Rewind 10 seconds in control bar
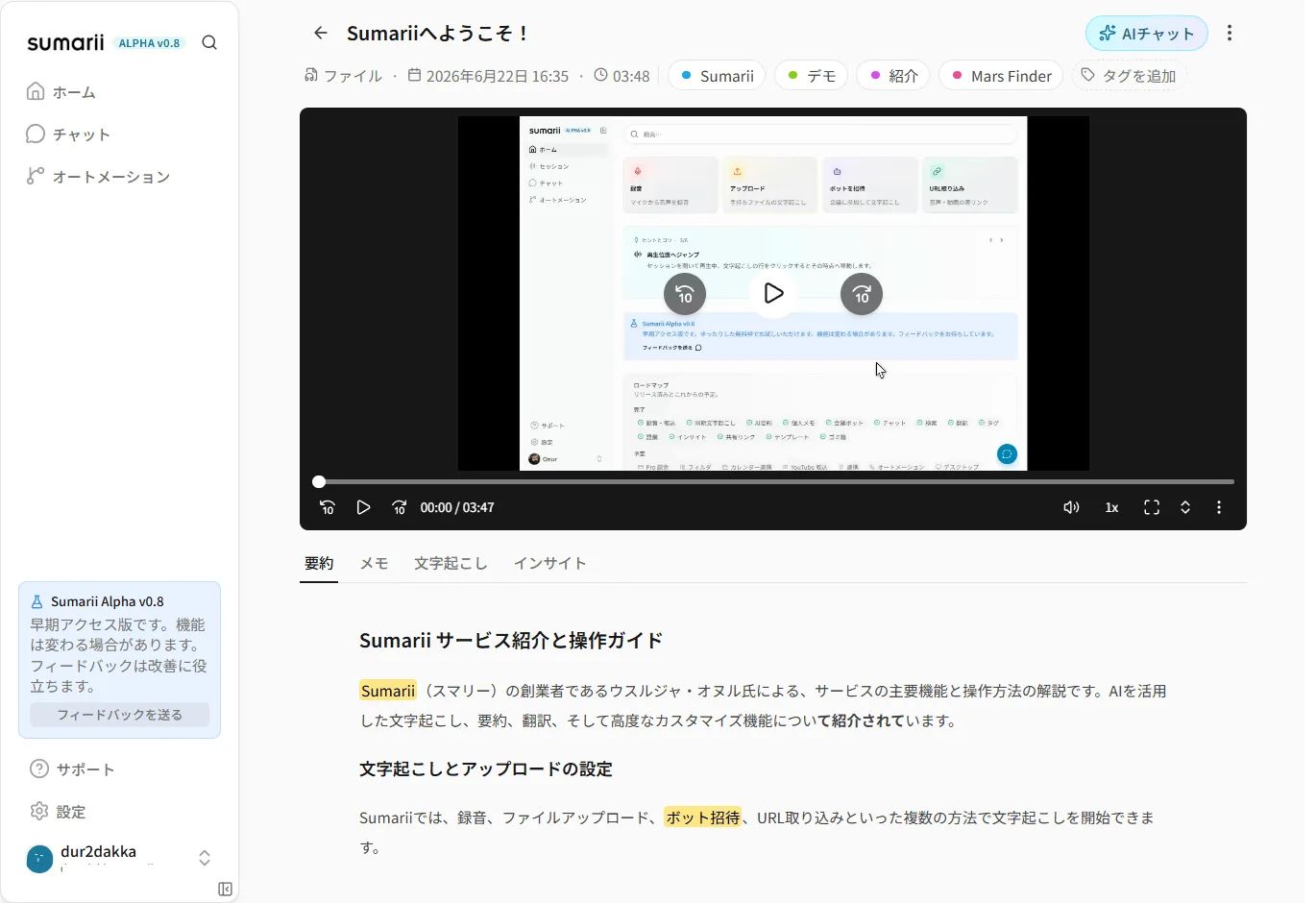The image size is (1316, 903). 328,507
